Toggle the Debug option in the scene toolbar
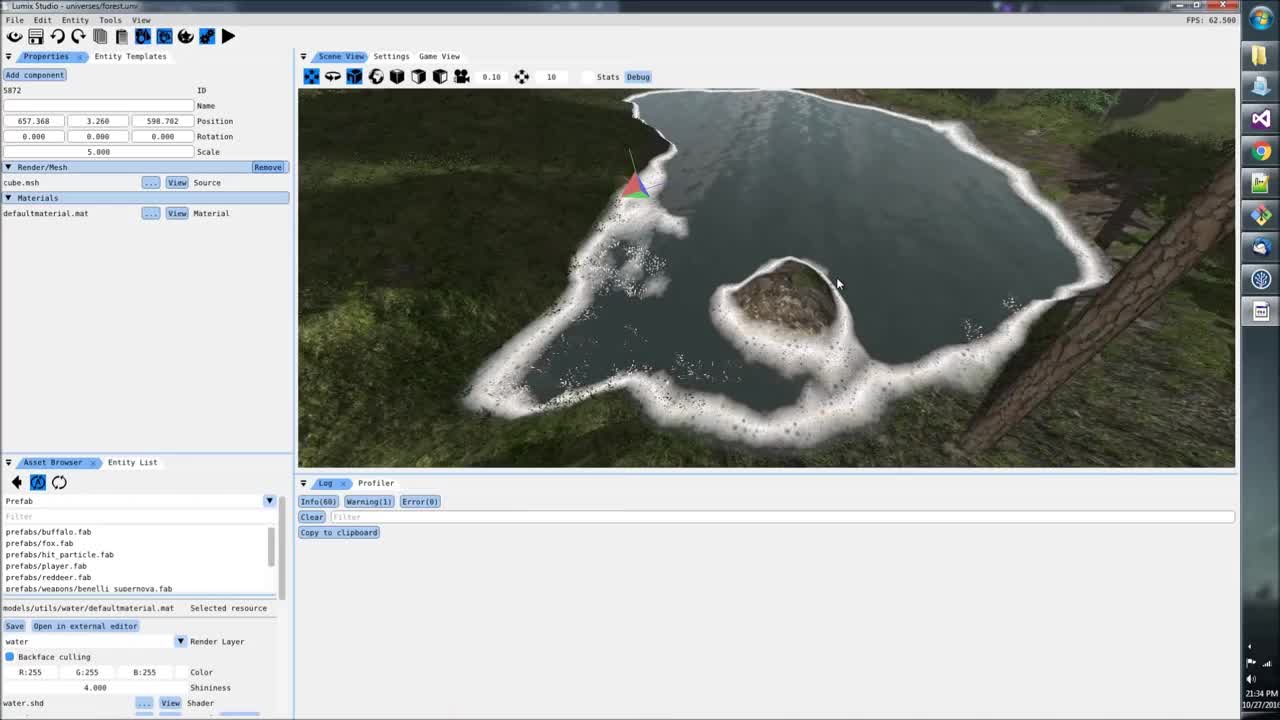Image resolution: width=1280 pixels, height=720 pixels. [637, 77]
